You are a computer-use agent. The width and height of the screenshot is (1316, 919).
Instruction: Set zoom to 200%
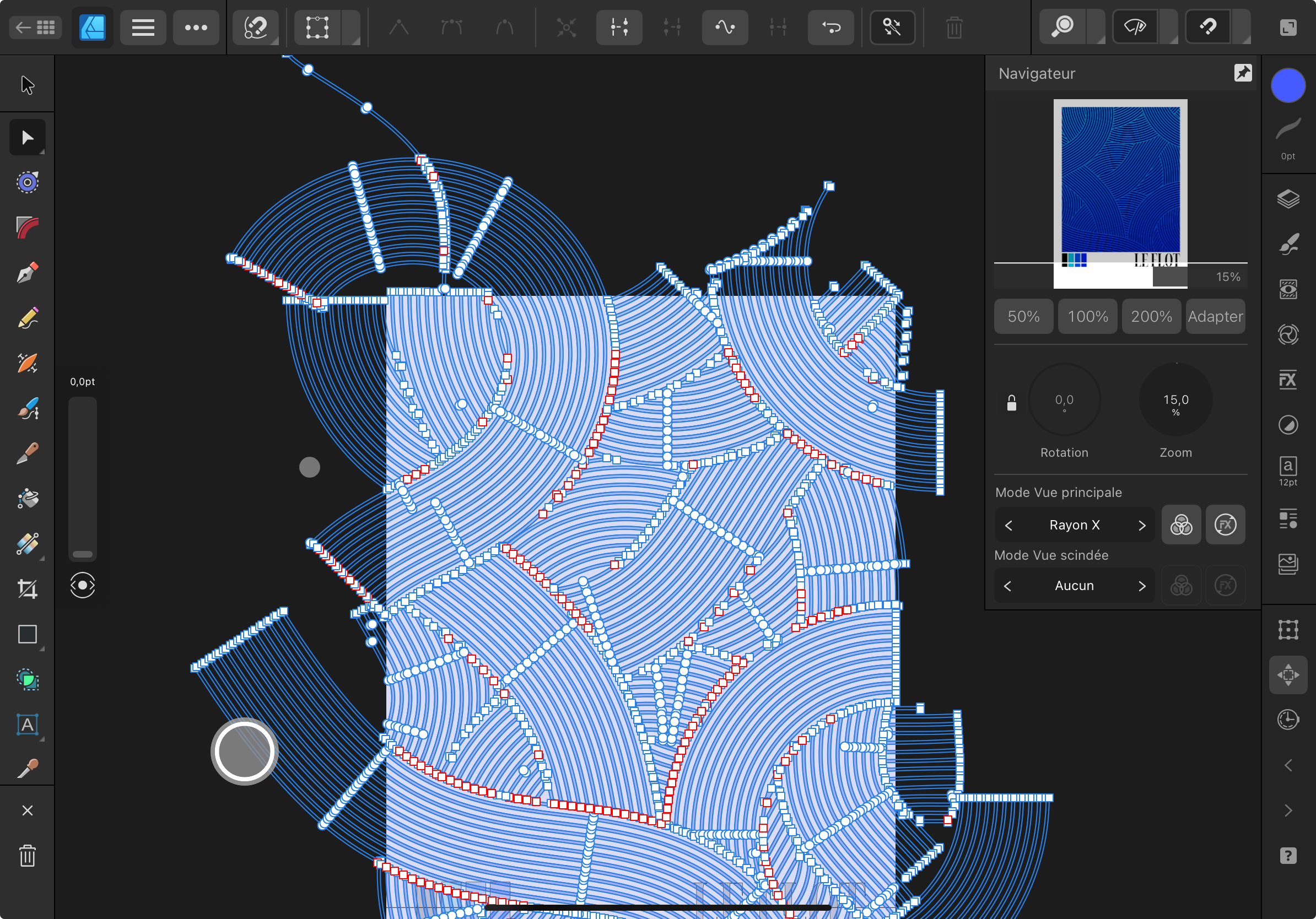(1151, 316)
